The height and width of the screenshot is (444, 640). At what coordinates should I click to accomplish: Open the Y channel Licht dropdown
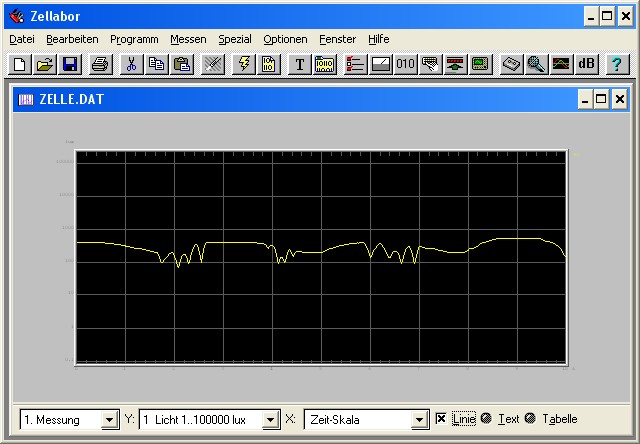[270, 420]
